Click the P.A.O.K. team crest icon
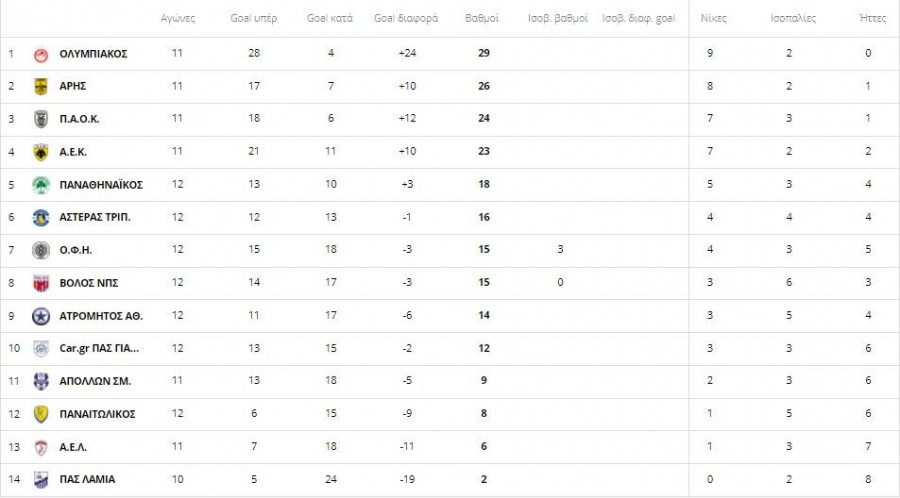 click(x=41, y=119)
